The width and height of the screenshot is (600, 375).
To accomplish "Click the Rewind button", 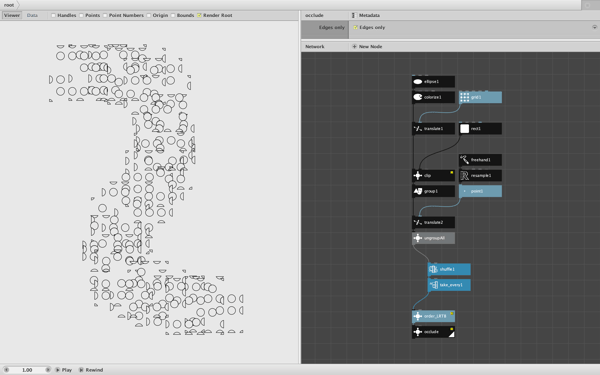I will click(x=91, y=370).
